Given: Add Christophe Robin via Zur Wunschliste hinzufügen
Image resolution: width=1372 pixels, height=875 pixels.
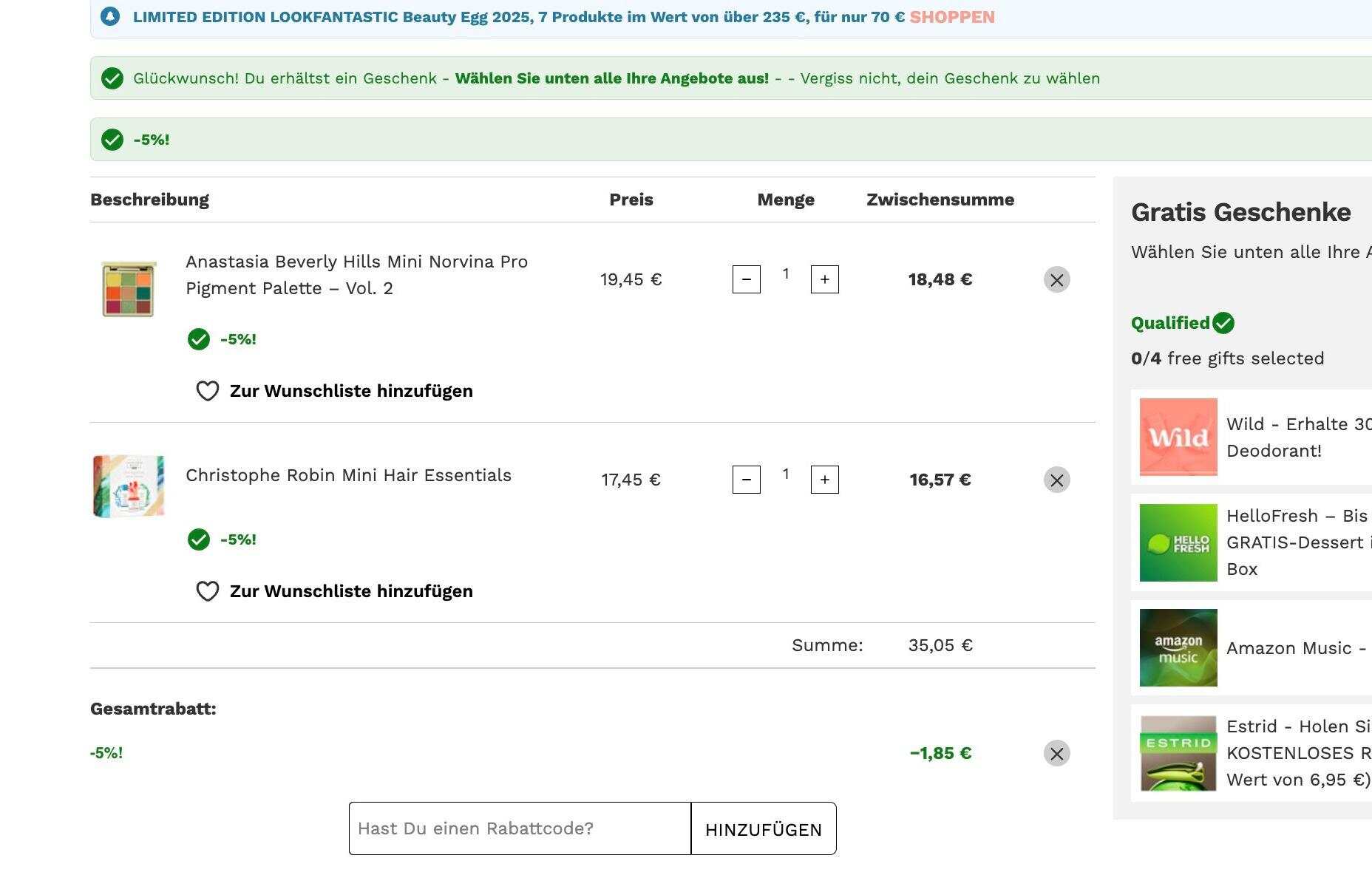Looking at the screenshot, I should 351,591.
